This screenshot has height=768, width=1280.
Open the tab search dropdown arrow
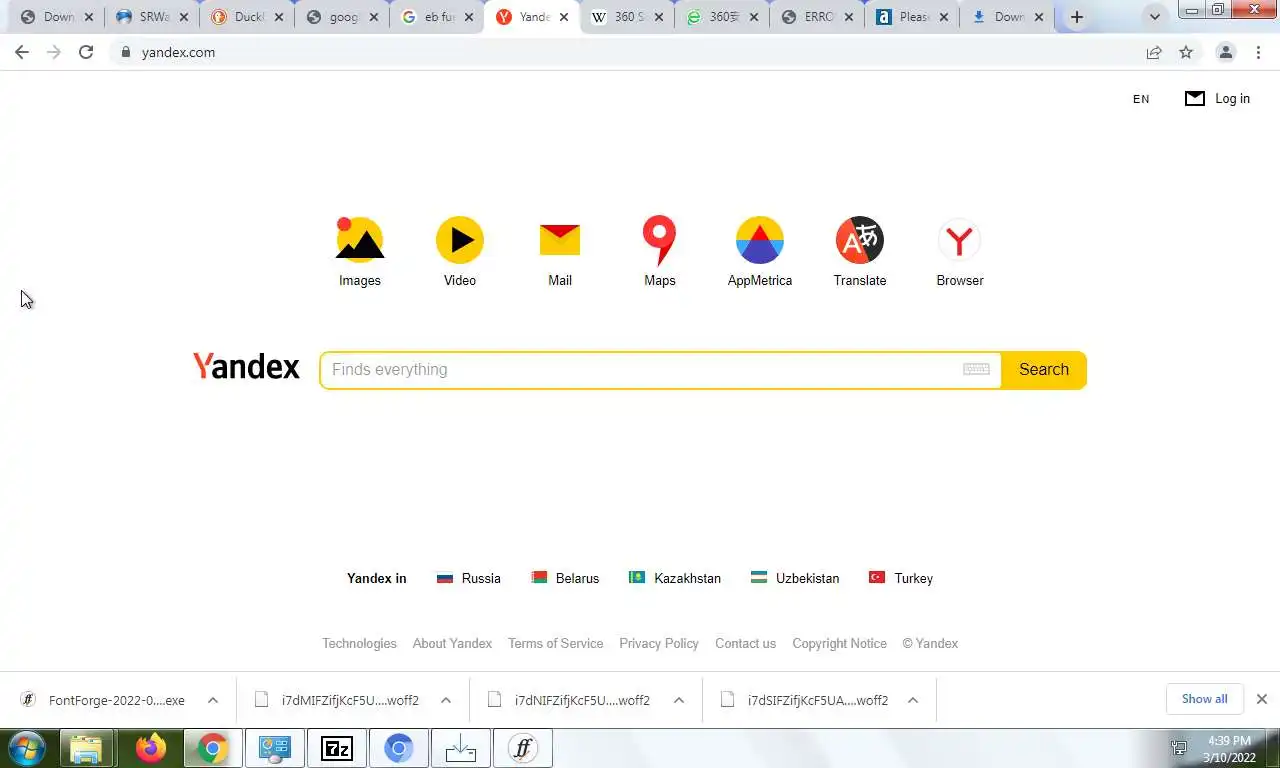[1155, 17]
